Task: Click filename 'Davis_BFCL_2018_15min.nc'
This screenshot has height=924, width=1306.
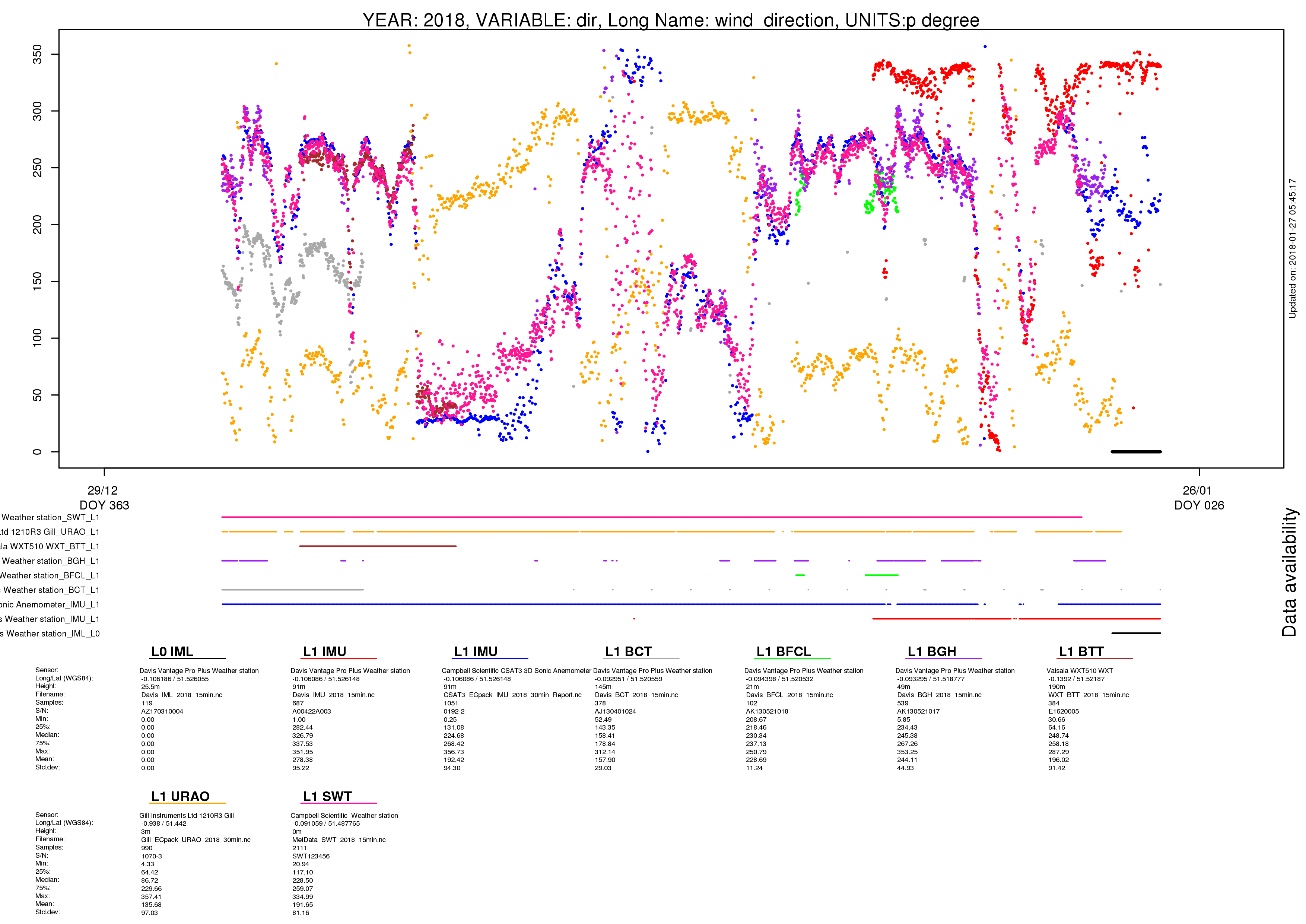Action: pyautogui.click(x=789, y=695)
